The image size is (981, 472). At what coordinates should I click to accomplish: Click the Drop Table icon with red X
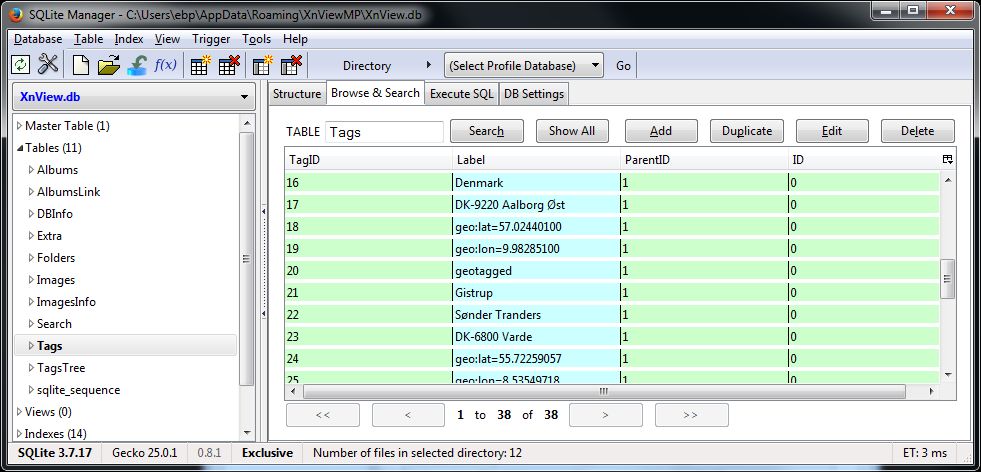pyautogui.click(x=229, y=64)
